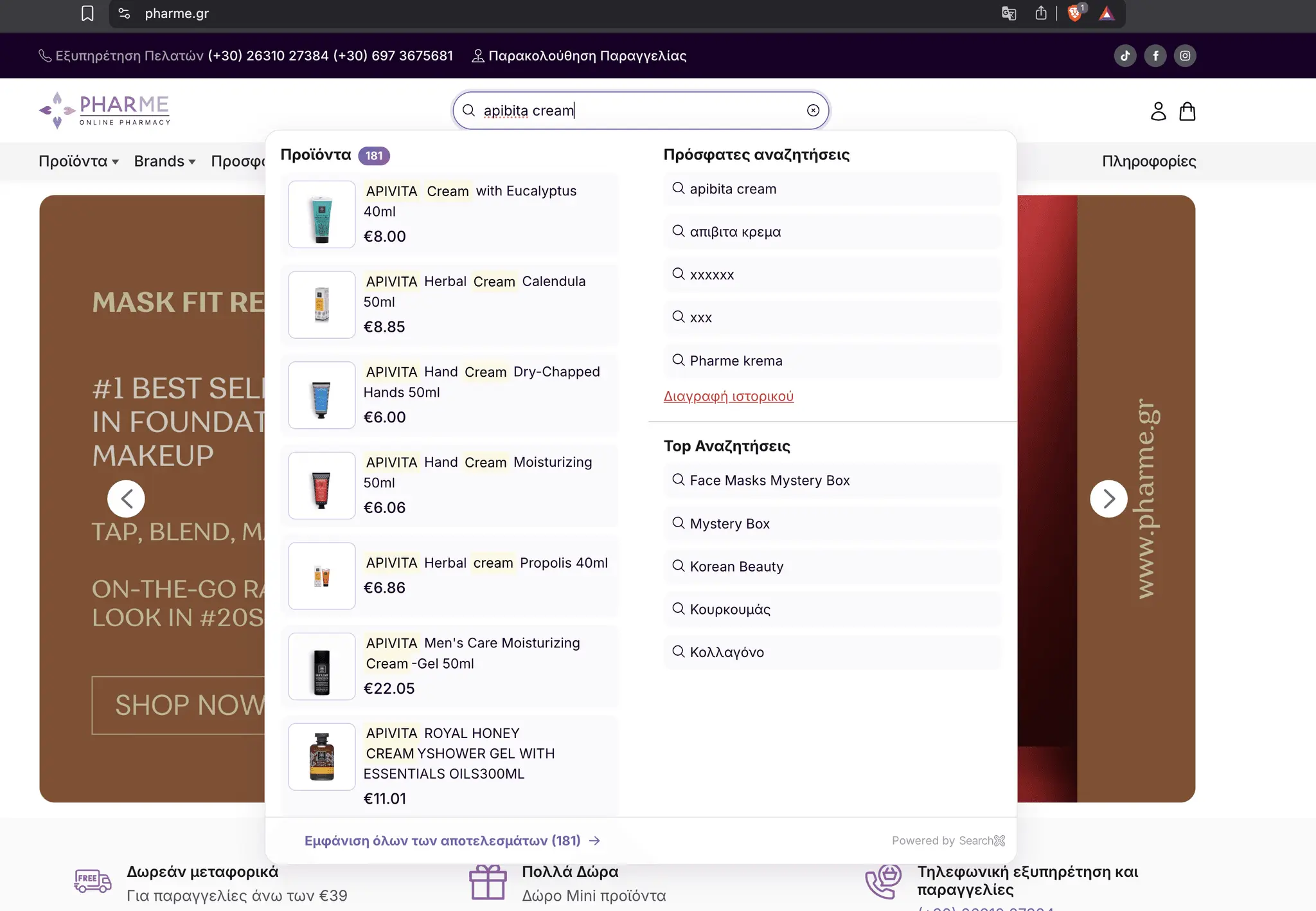This screenshot has height=911, width=1316.
Task: Go to next slide with right arrow
Action: pyautogui.click(x=1108, y=498)
